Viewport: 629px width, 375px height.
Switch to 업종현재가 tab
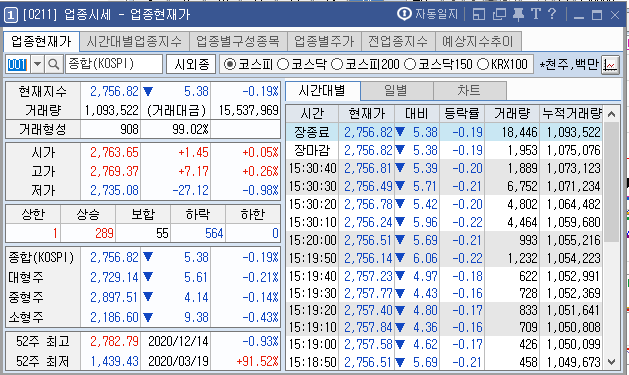(41, 41)
